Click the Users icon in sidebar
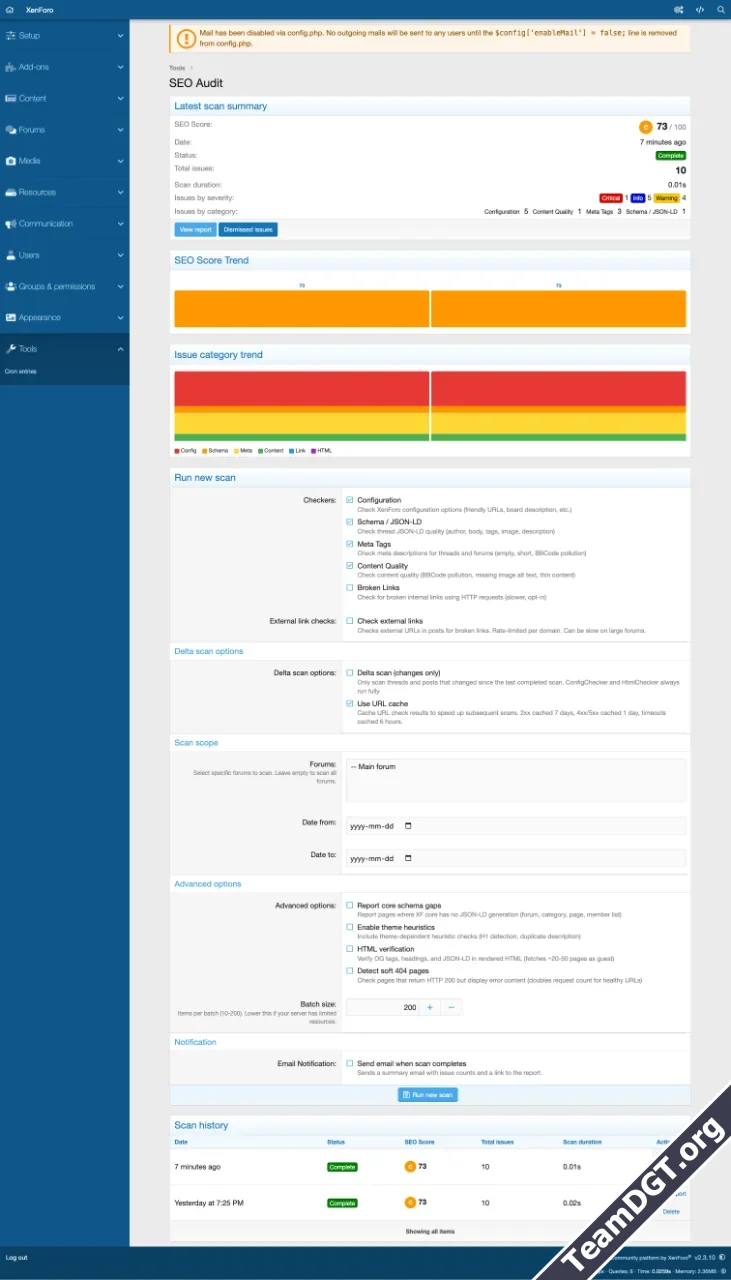Image resolution: width=731 pixels, height=1280 pixels. click(x=10, y=255)
